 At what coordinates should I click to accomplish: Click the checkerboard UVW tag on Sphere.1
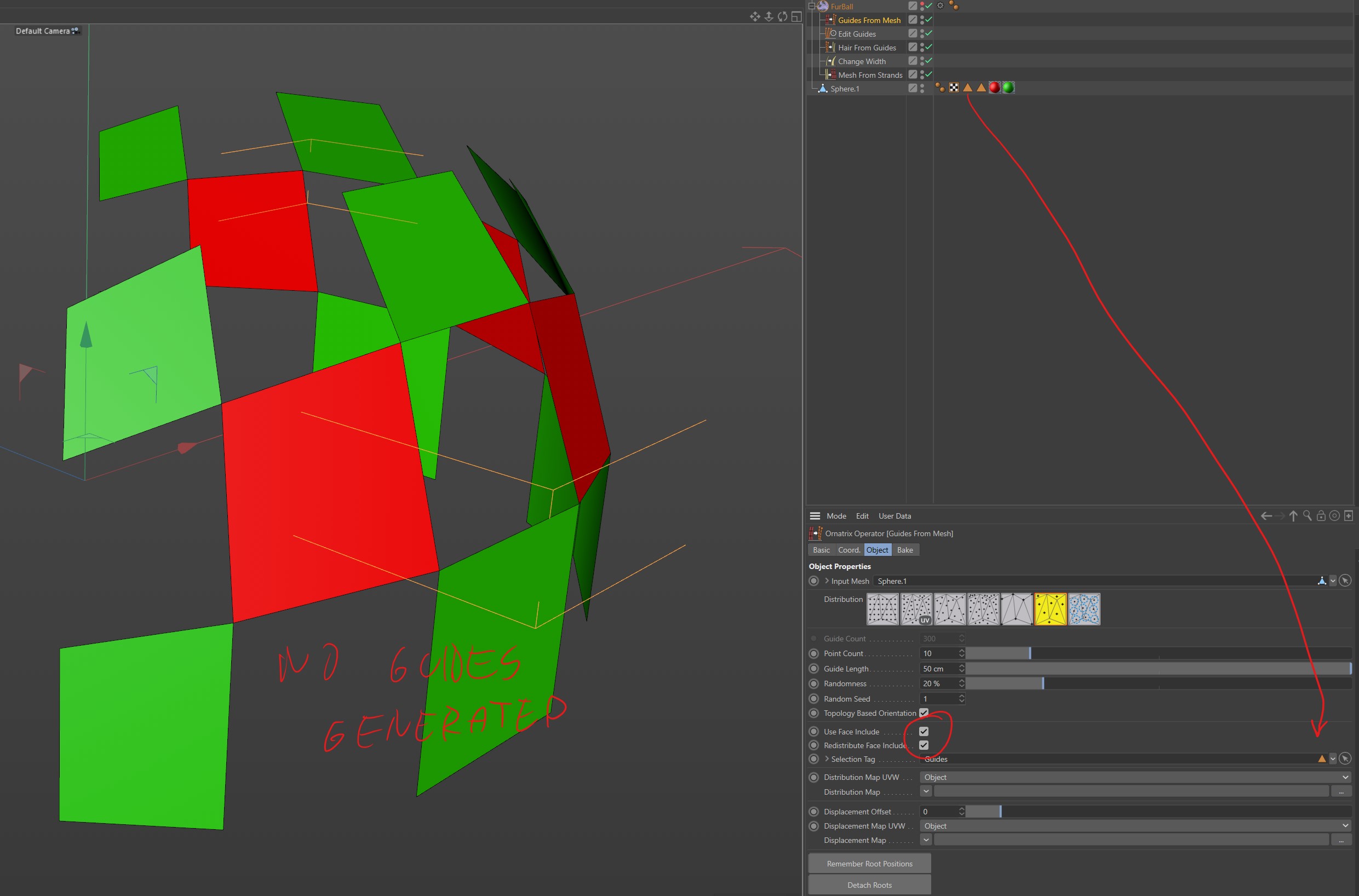coord(954,88)
